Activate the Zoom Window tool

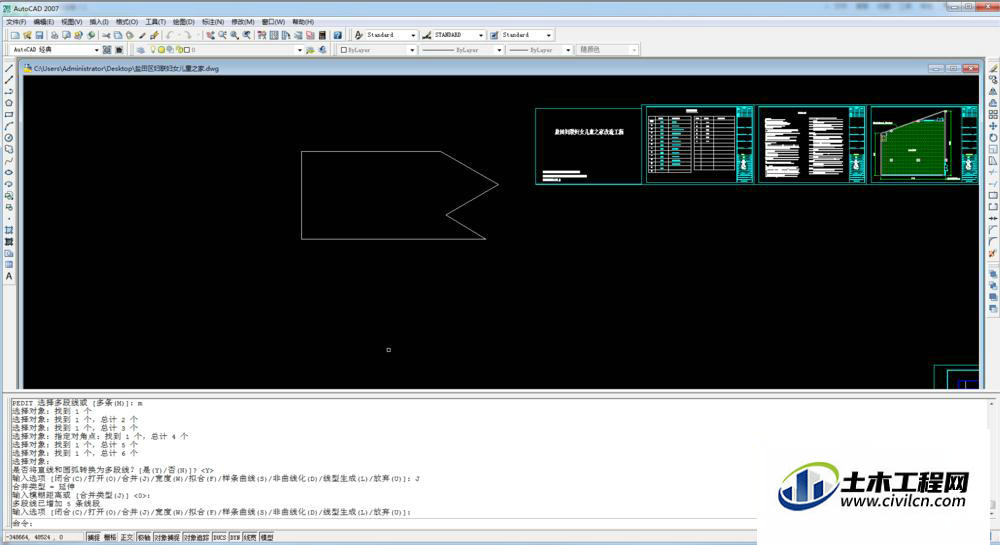pos(235,35)
